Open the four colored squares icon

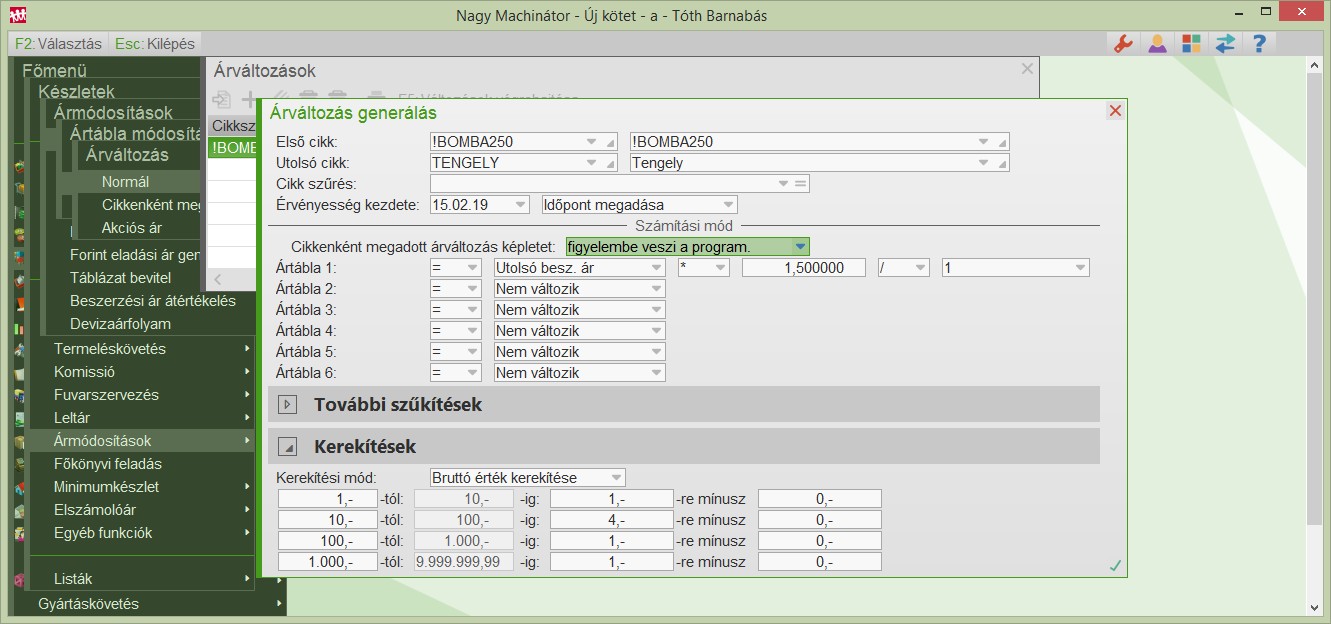click(1191, 44)
